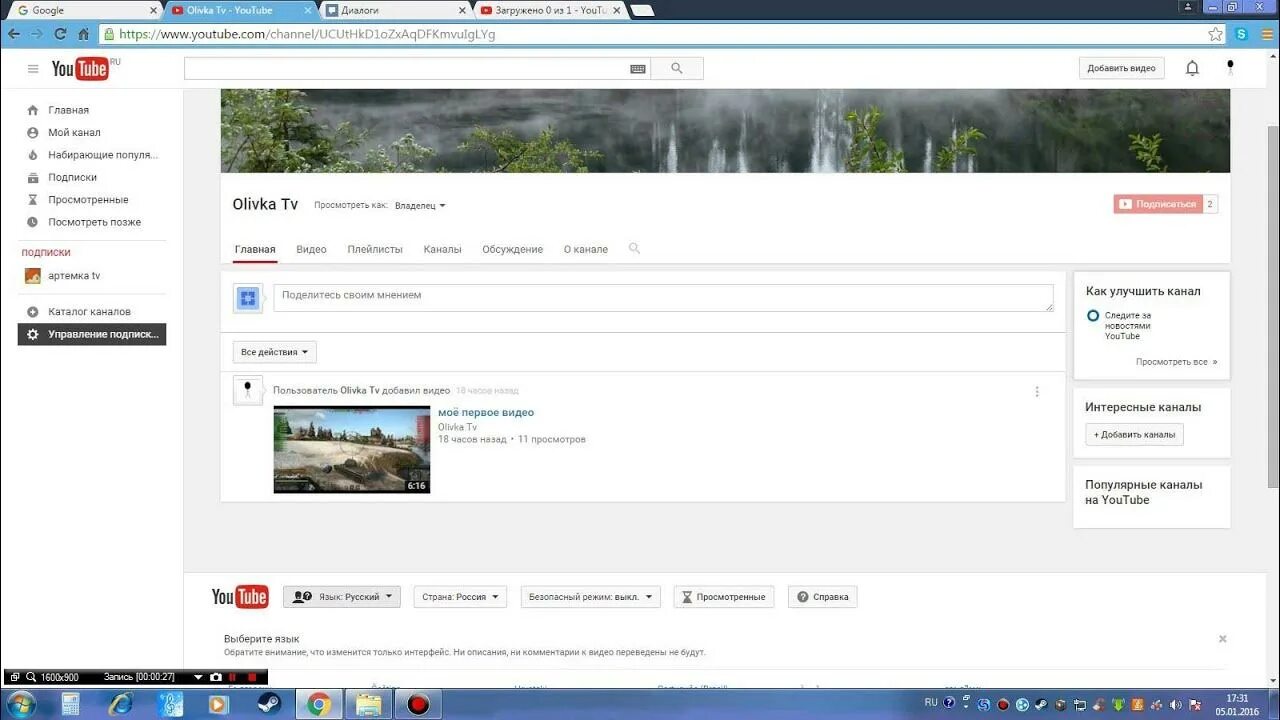The width and height of the screenshot is (1280, 720).
Task: Click the Skype extension icon in Chrome
Action: click(1242, 34)
